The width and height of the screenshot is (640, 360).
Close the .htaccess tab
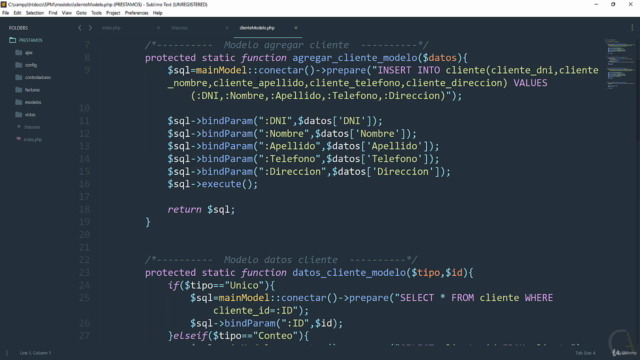(227, 28)
